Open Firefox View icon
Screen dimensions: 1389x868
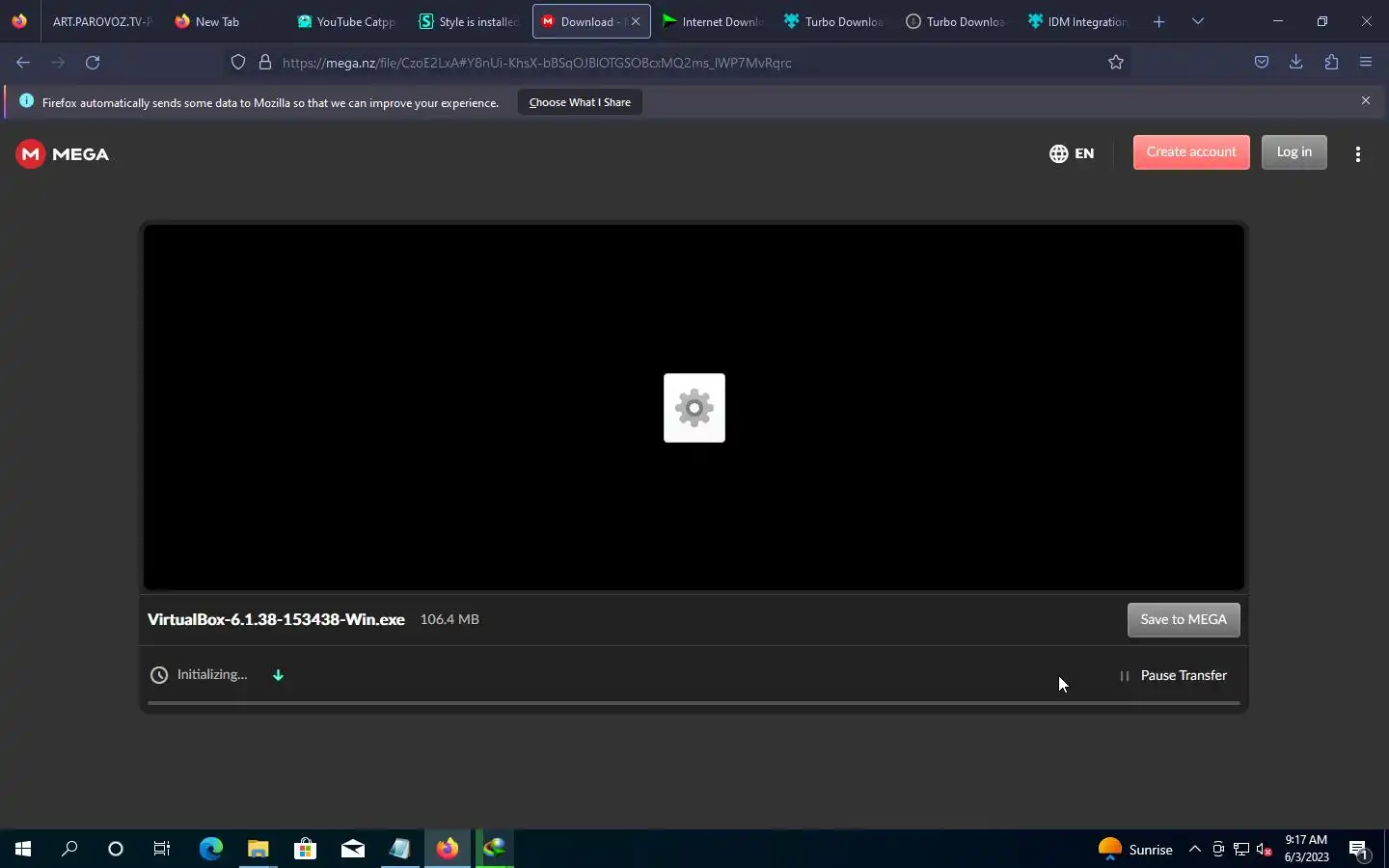(x=19, y=21)
